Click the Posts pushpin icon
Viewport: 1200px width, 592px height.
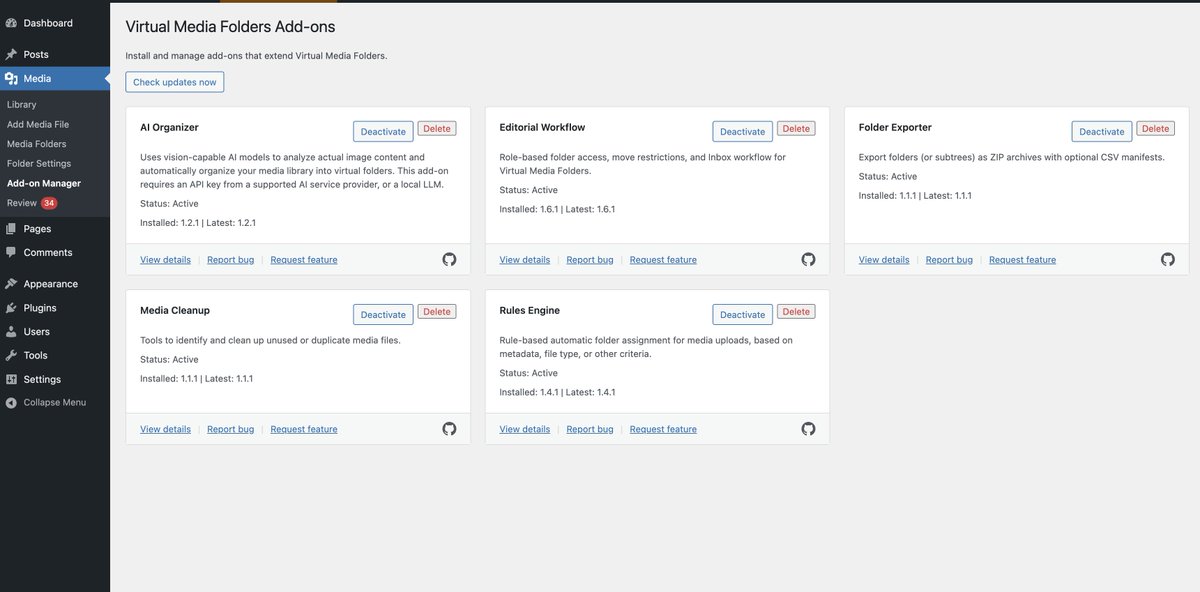pyautogui.click(x=11, y=54)
